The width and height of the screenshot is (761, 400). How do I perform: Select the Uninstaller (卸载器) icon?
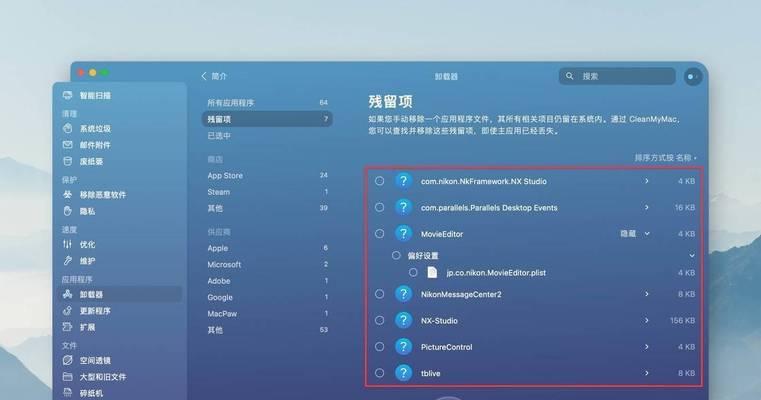[x=67, y=294]
